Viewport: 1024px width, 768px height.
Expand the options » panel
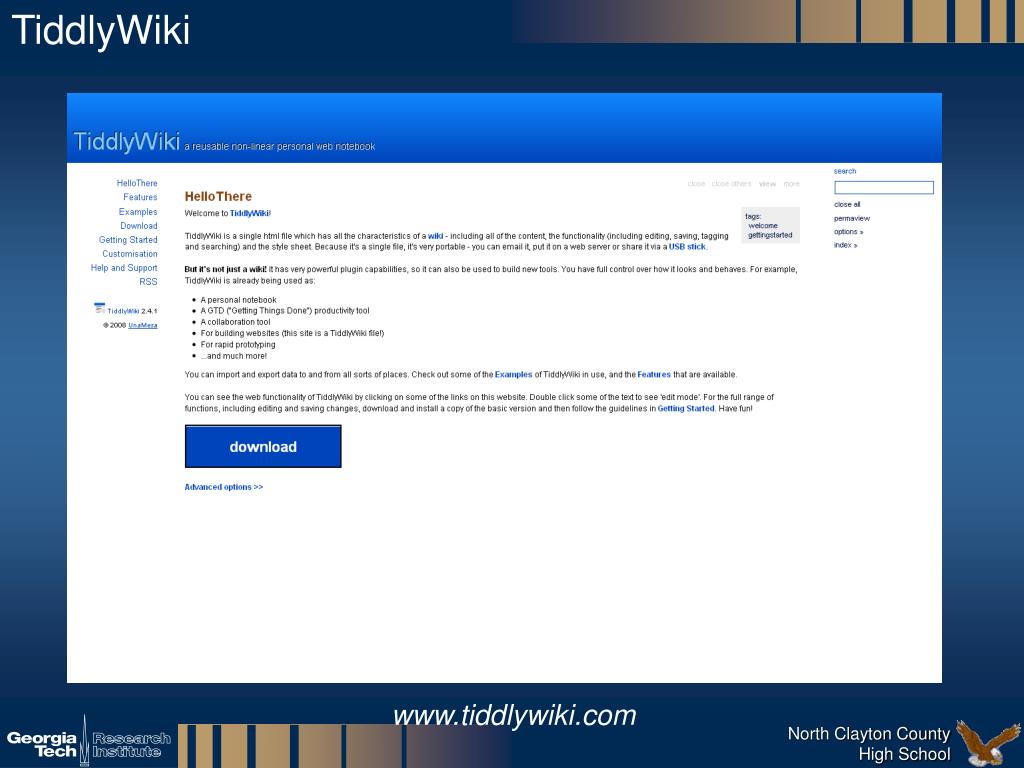coord(848,232)
